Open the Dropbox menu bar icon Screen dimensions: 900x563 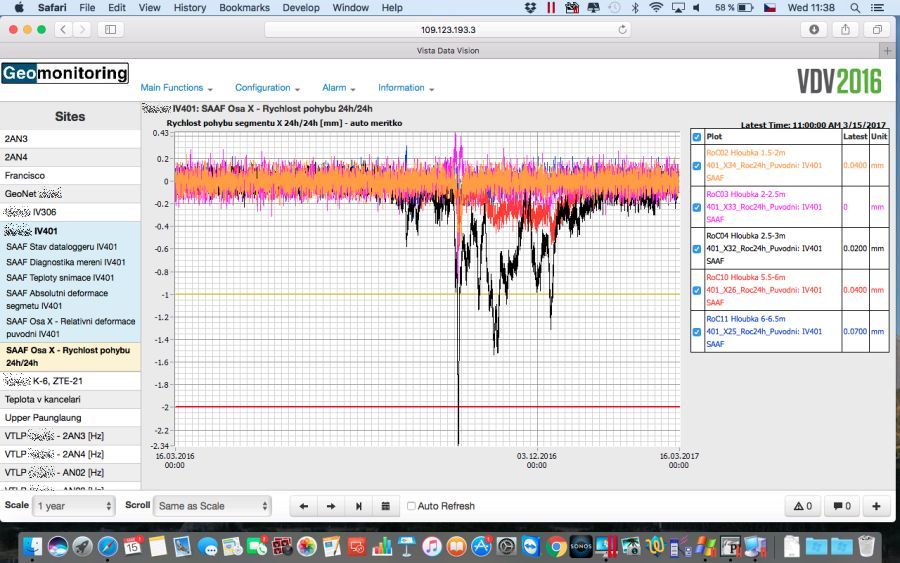click(530, 7)
